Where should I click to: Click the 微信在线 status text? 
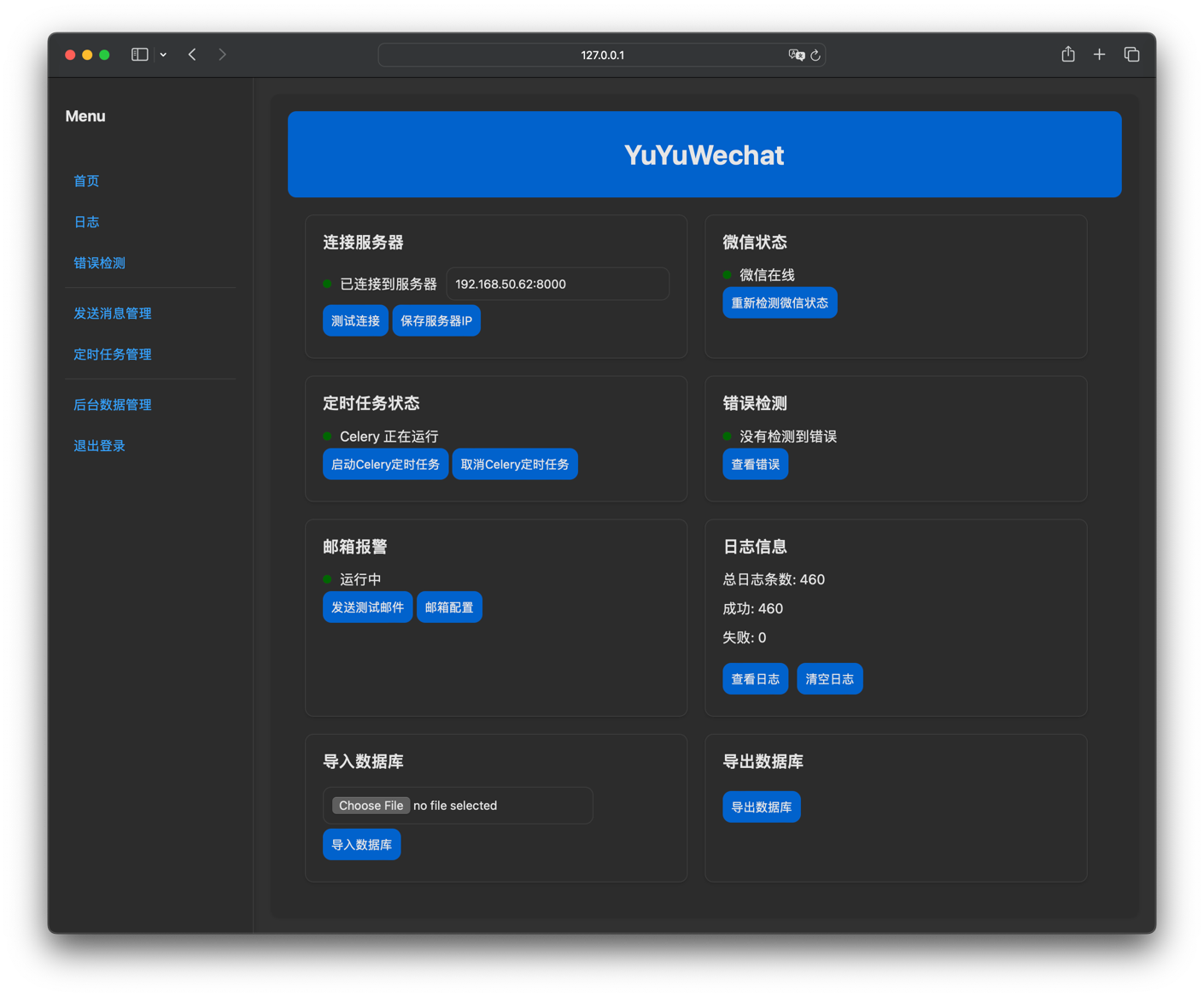[x=767, y=275]
